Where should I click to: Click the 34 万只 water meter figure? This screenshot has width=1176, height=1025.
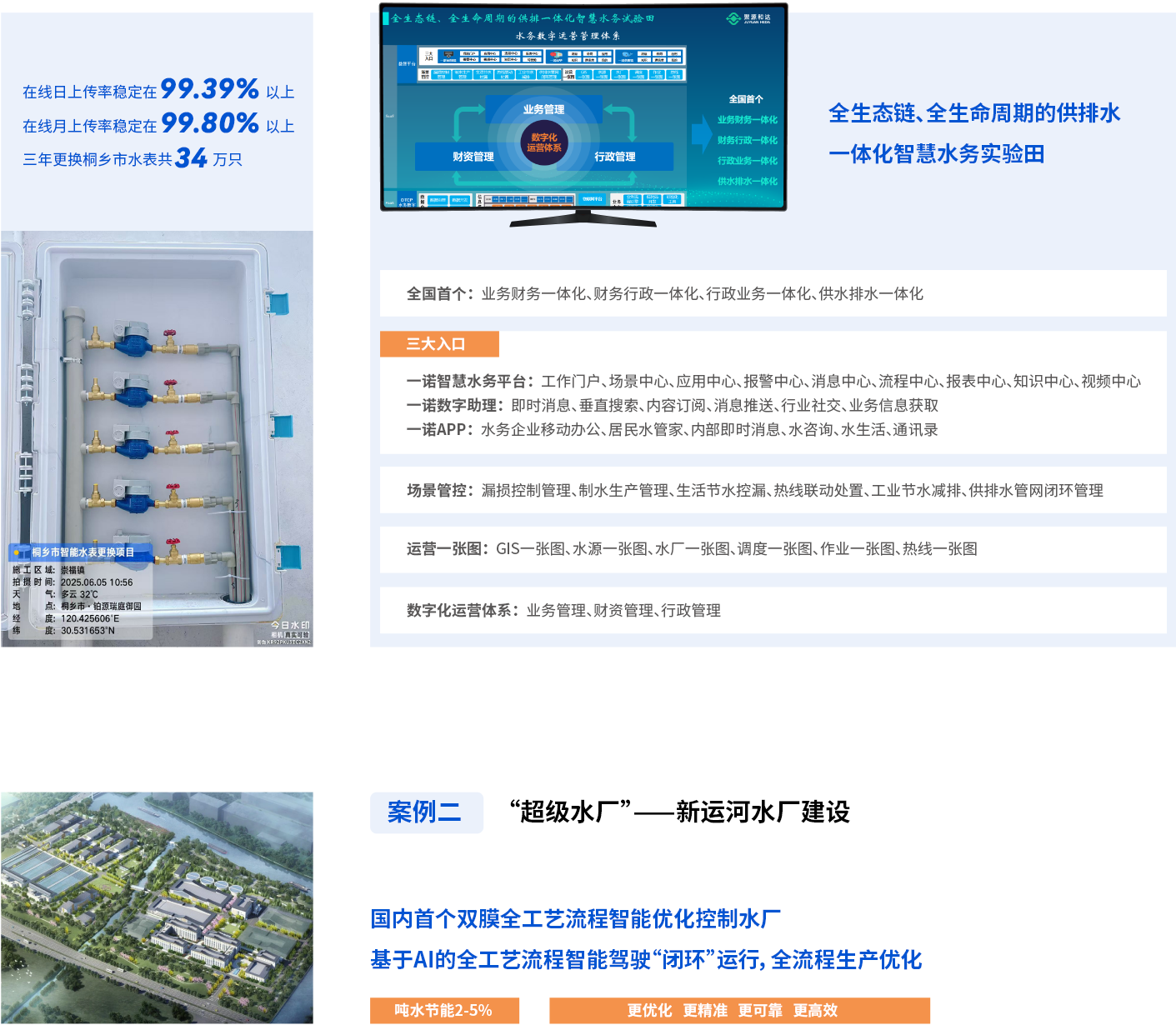(208, 157)
